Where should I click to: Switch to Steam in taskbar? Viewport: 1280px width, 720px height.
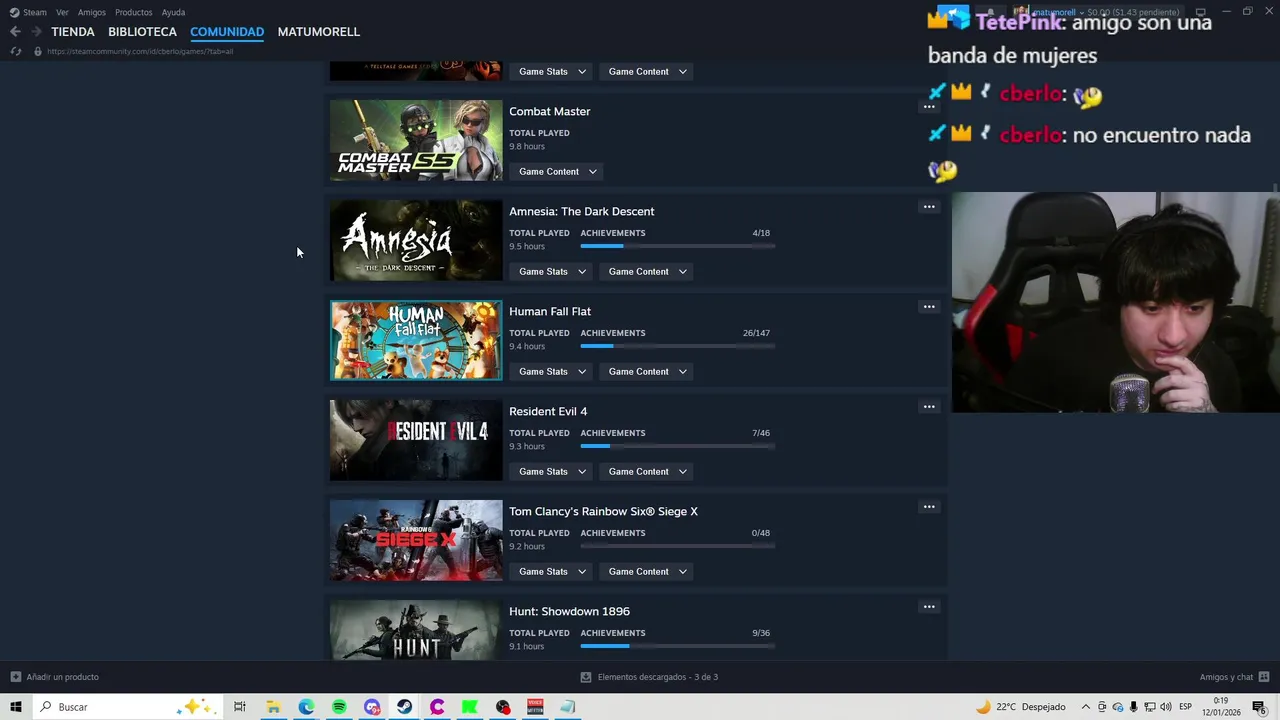point(404,707)
